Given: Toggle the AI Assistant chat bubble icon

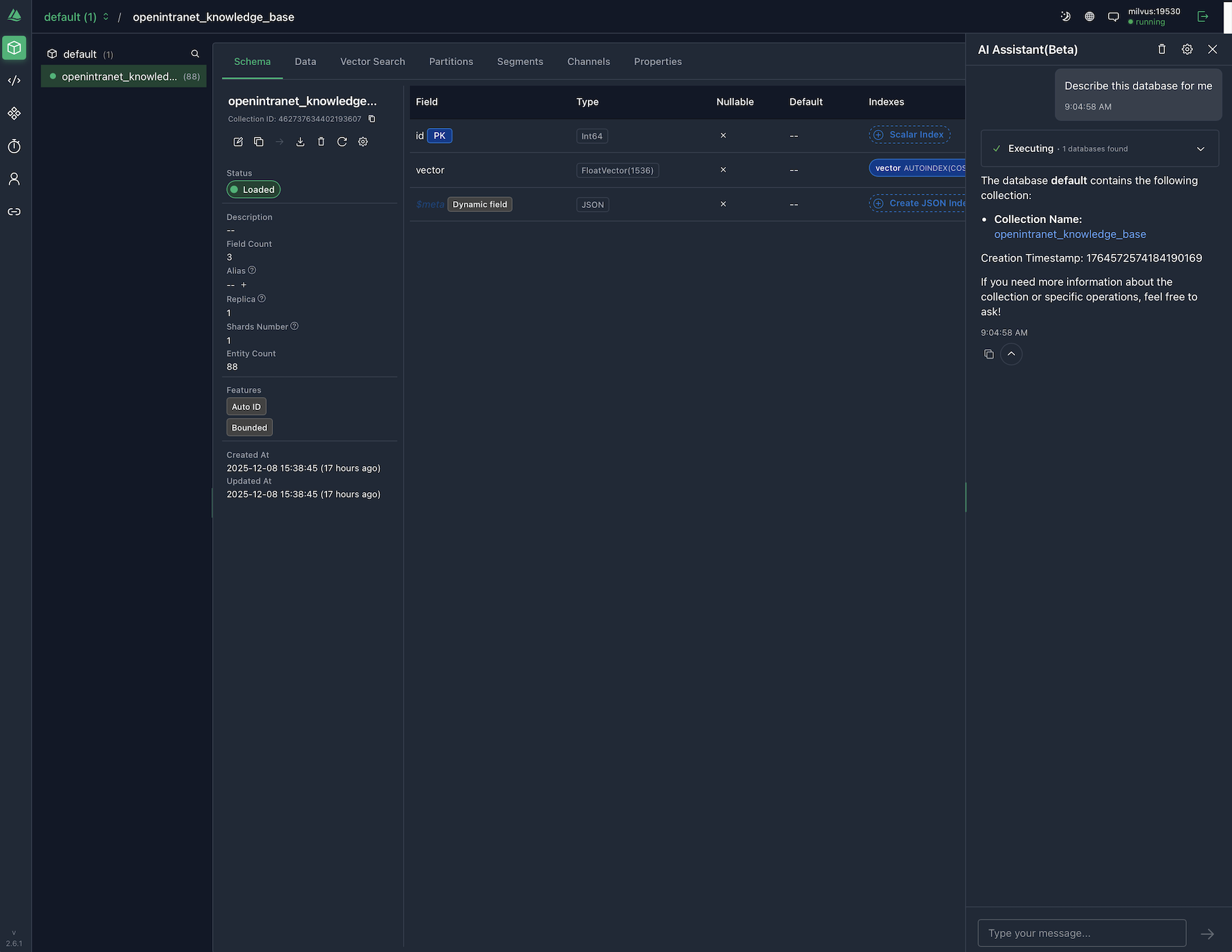Looking at the screenshot, I should [x=1114, y=16].
